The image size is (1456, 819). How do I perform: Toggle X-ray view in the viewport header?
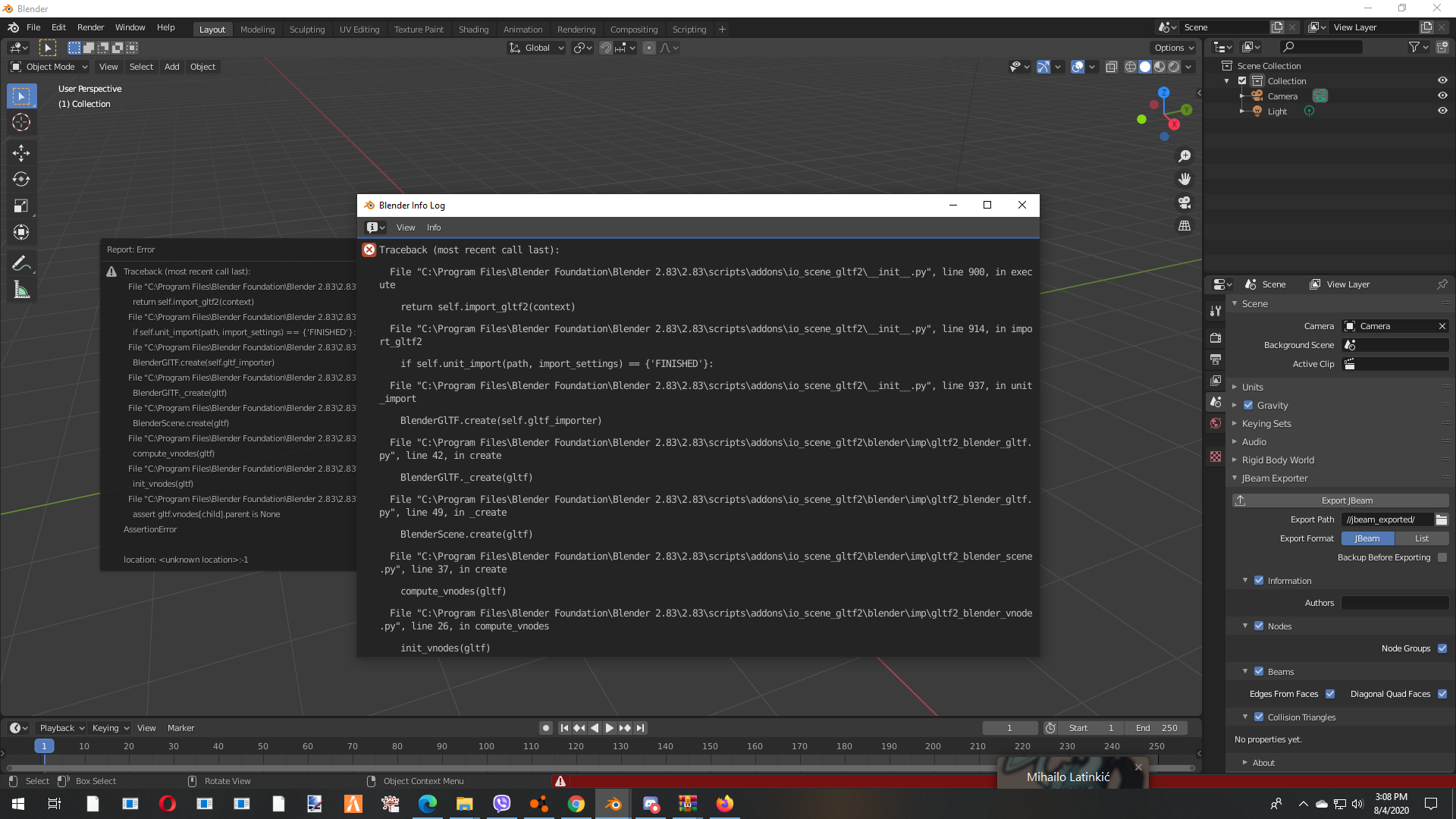1111,67
